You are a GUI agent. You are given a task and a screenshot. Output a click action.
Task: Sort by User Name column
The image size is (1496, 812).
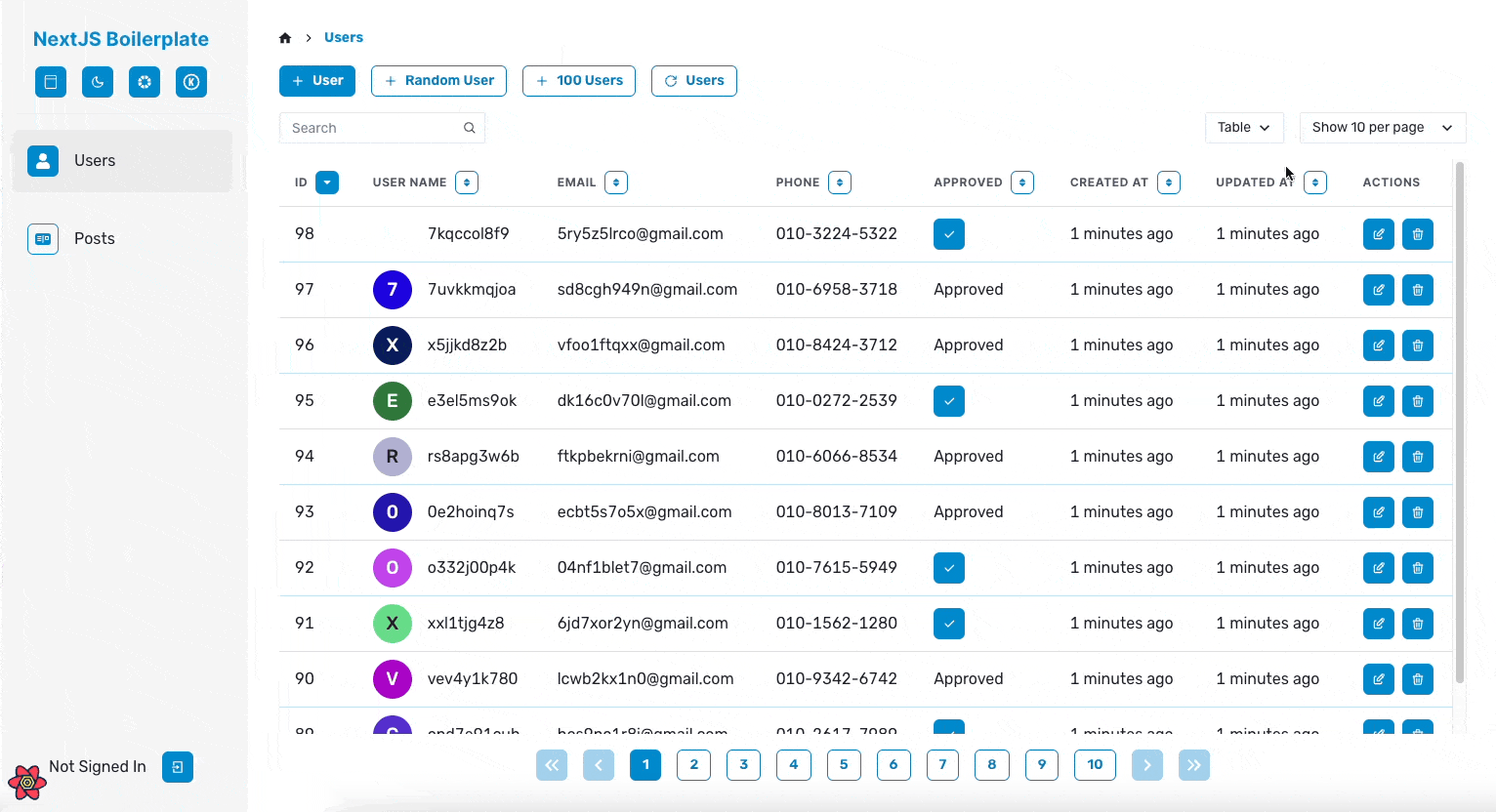tap(467, 183)
